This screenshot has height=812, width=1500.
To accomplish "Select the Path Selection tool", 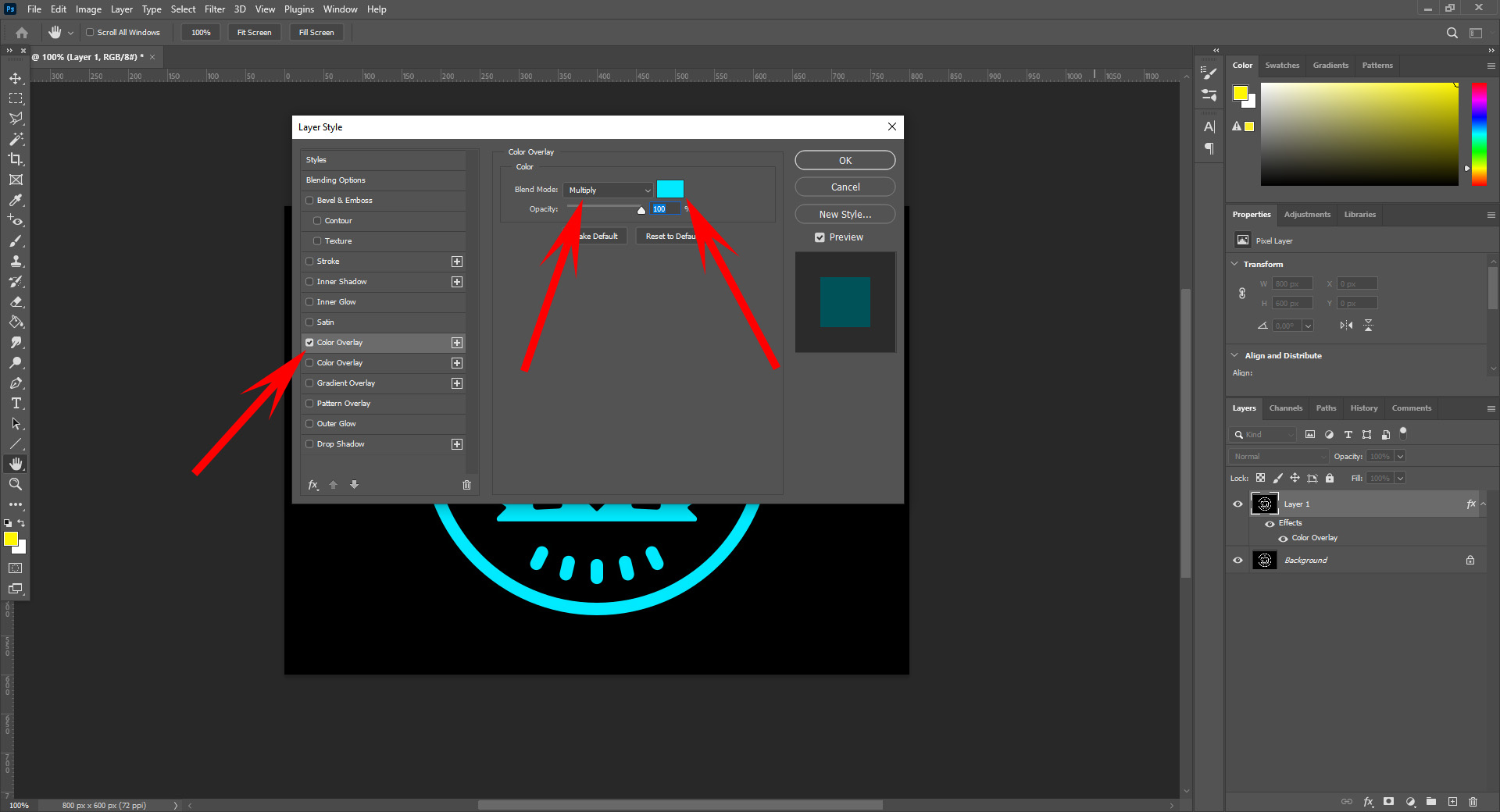I will (x=16, y=423).
